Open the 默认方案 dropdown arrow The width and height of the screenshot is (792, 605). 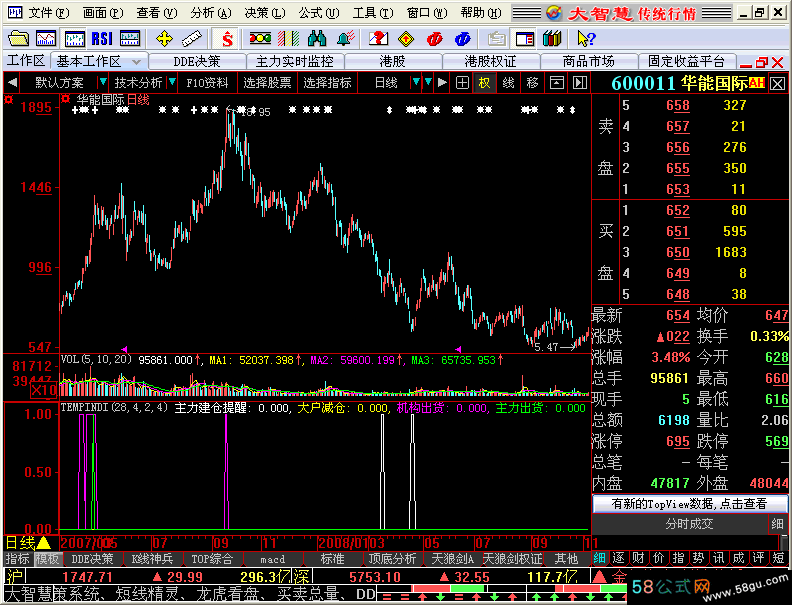point(103,82)
